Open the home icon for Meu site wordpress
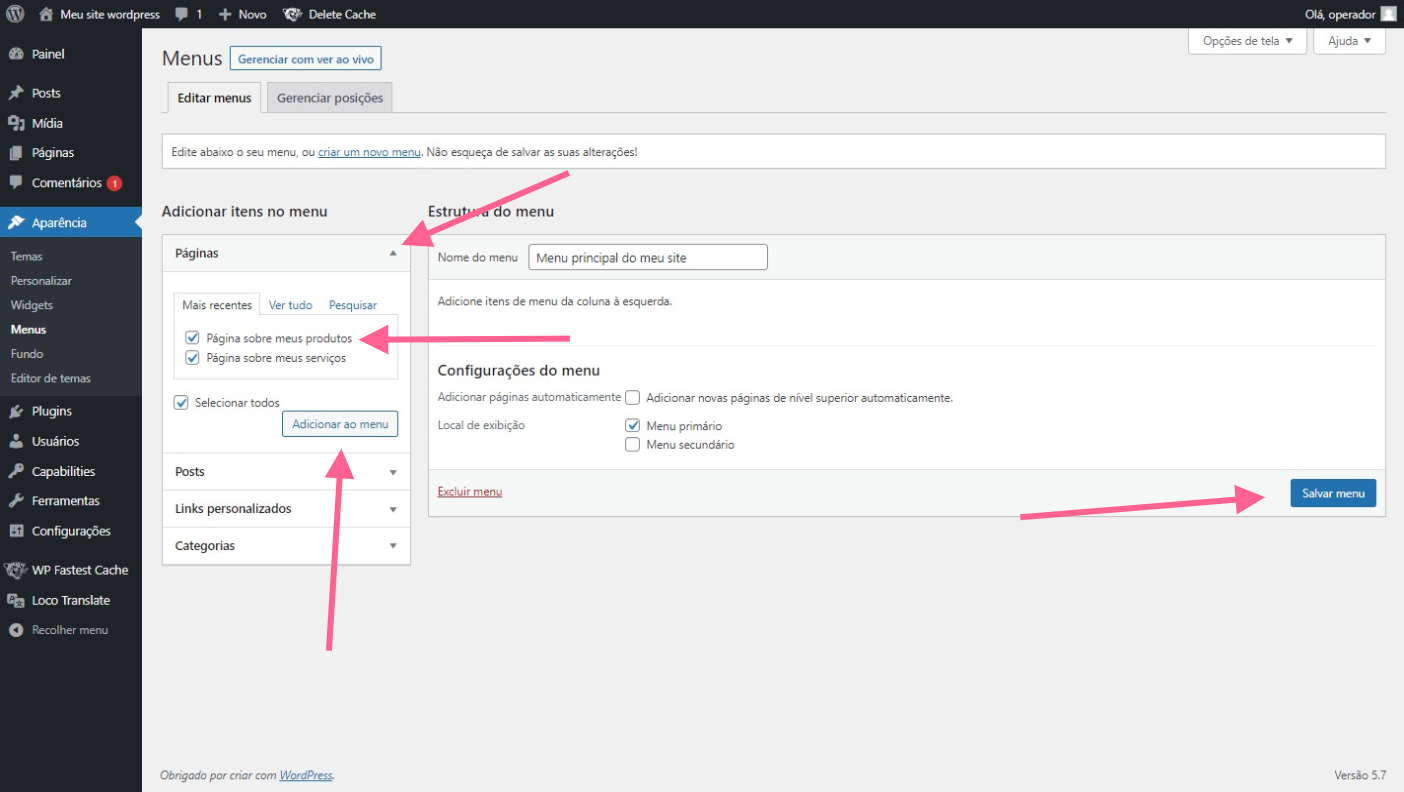Screen dimensions: 1404x792 click(x=46, y=14)
